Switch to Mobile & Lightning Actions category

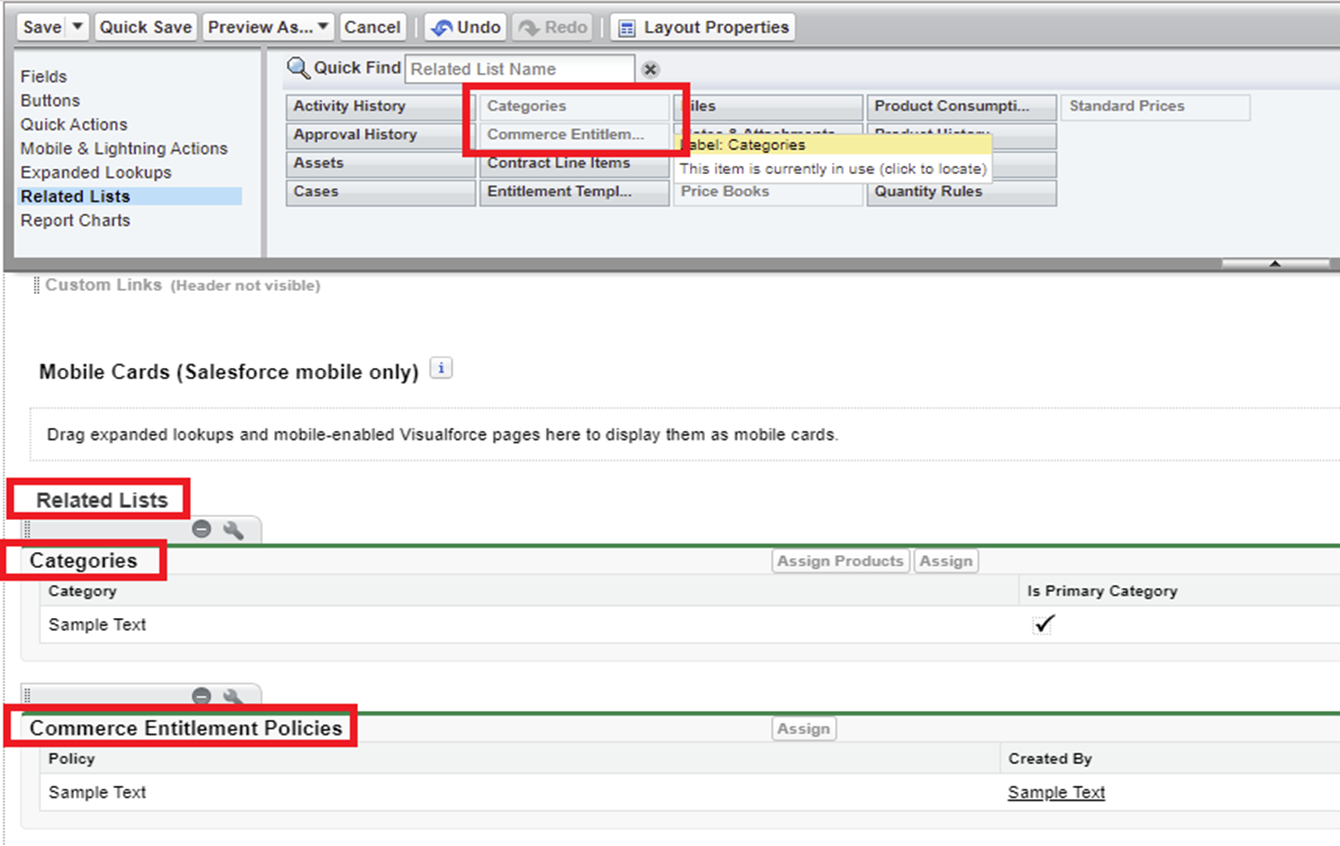point(124,148)
